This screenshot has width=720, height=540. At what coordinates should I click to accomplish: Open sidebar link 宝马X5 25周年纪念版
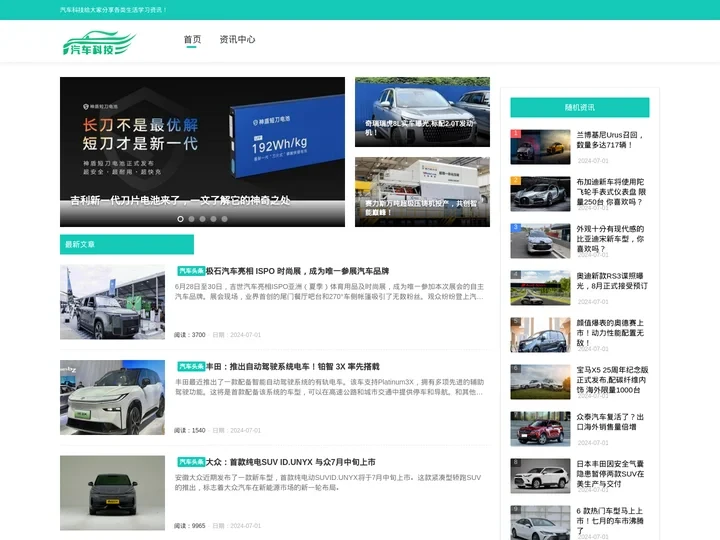coord(613,379)
